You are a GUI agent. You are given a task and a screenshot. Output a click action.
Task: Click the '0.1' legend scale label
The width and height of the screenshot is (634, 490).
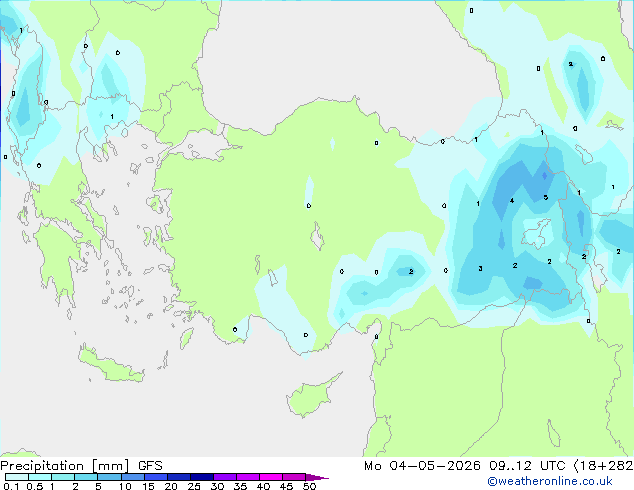[11, 486]
